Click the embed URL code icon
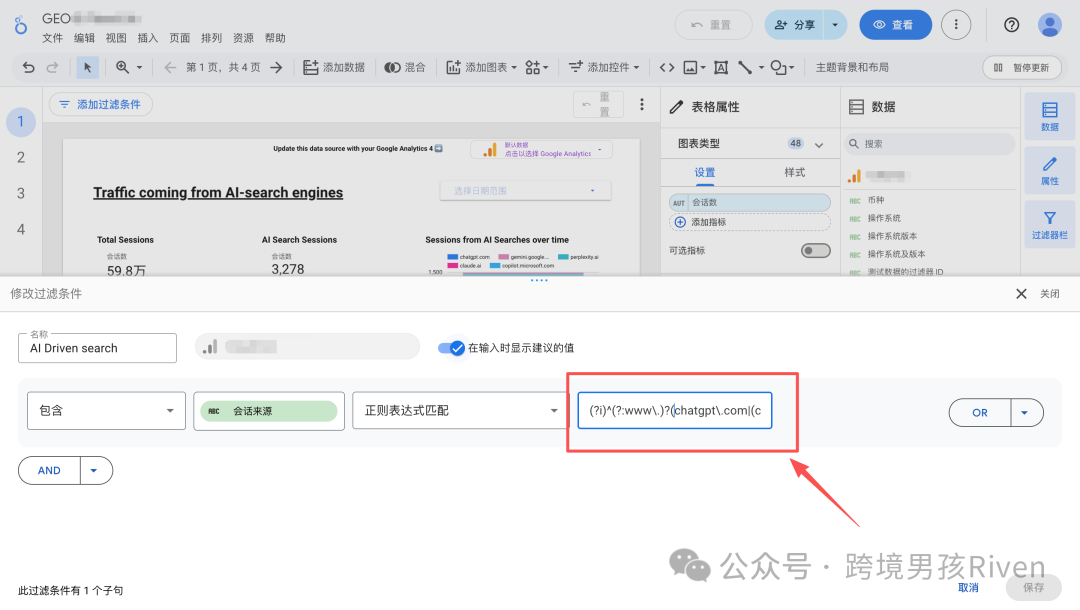 (667, 67)
